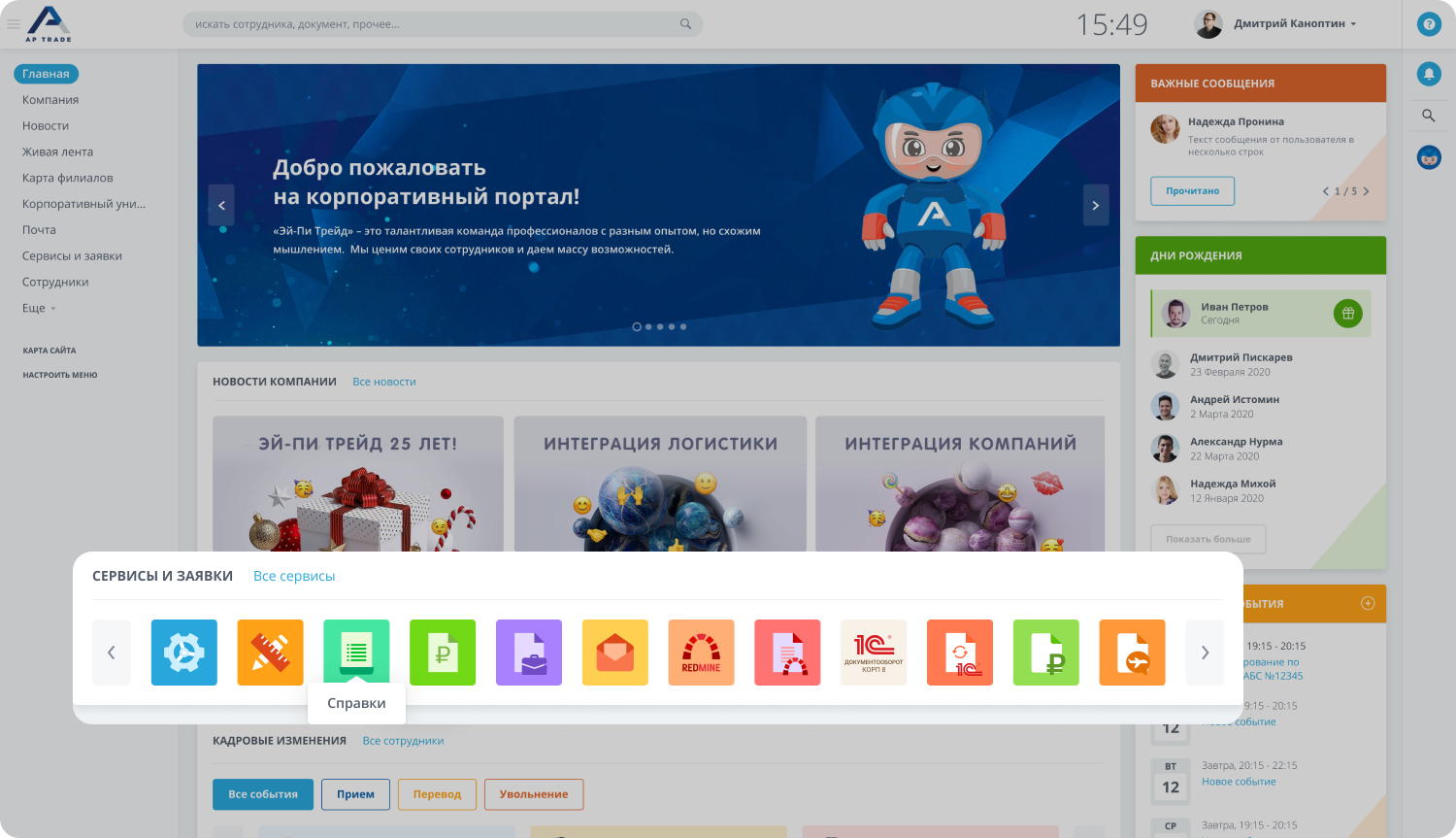Select the first banner slide dot
1456x838 pixels.
point(637,327)
